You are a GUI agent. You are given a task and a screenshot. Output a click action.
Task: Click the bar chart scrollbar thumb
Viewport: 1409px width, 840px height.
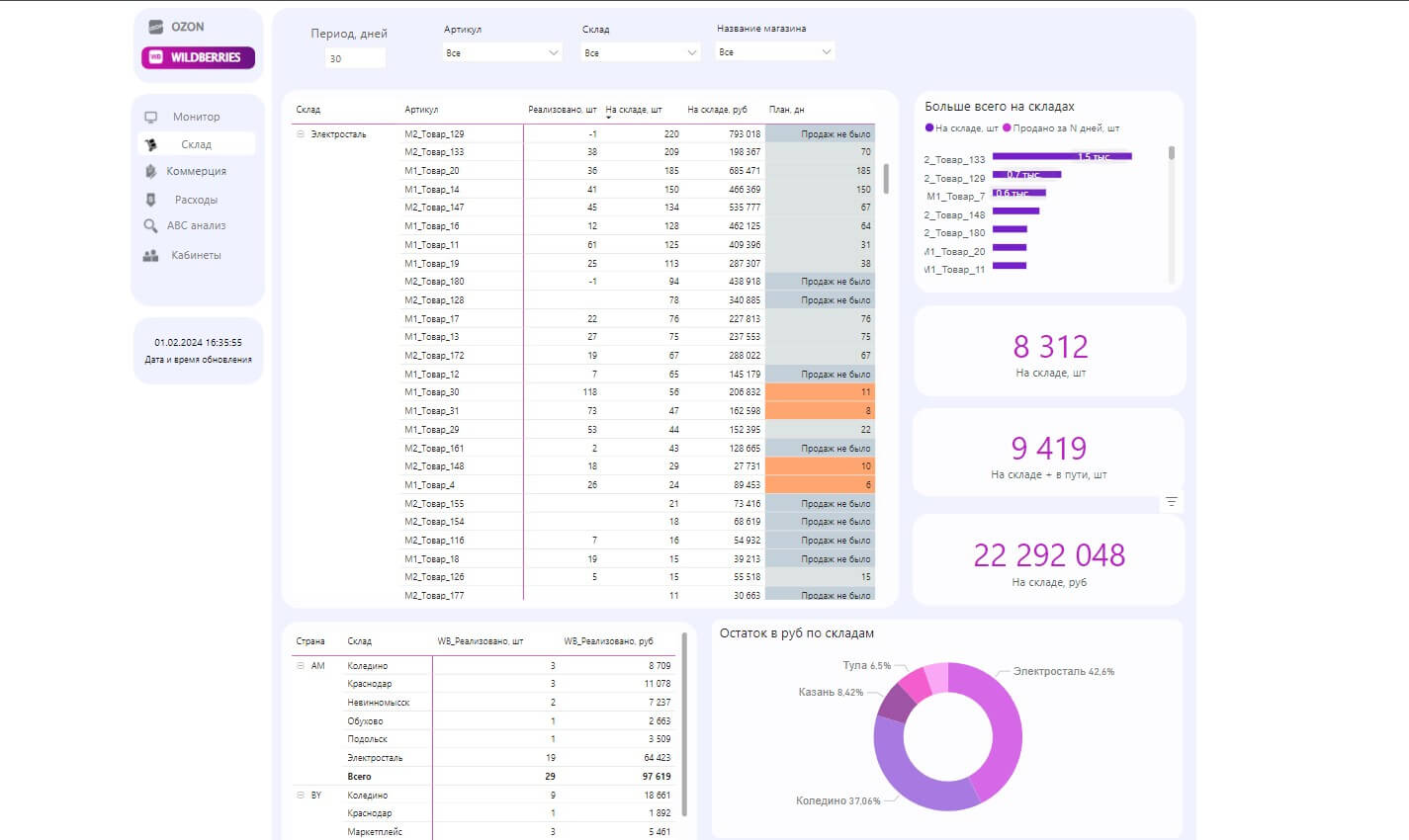[x=1172, y=152]
